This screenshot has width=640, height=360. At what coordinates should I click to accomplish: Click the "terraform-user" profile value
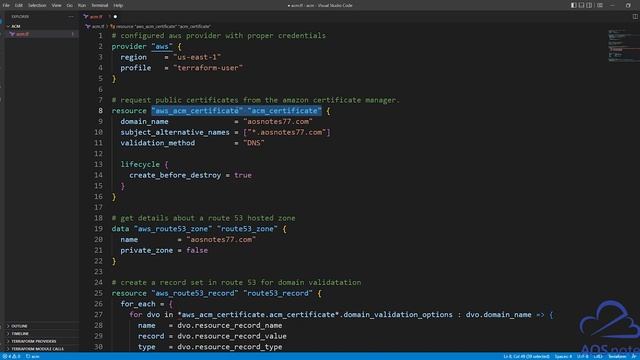pos(208,68)
